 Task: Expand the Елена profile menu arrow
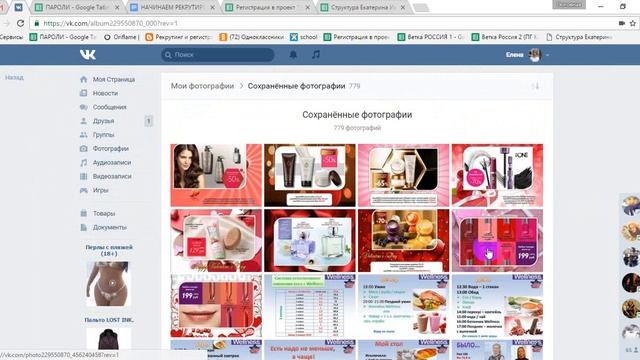547,55
